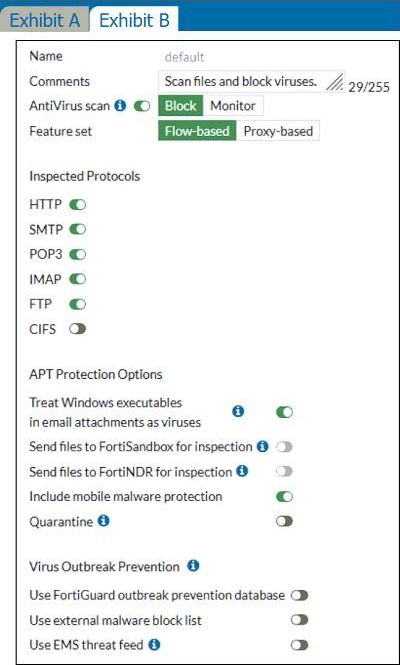Enable CIFS protocol inspection
Viewport: 400px width, 665px height.
pyautogui.click(x=78, y=329)
